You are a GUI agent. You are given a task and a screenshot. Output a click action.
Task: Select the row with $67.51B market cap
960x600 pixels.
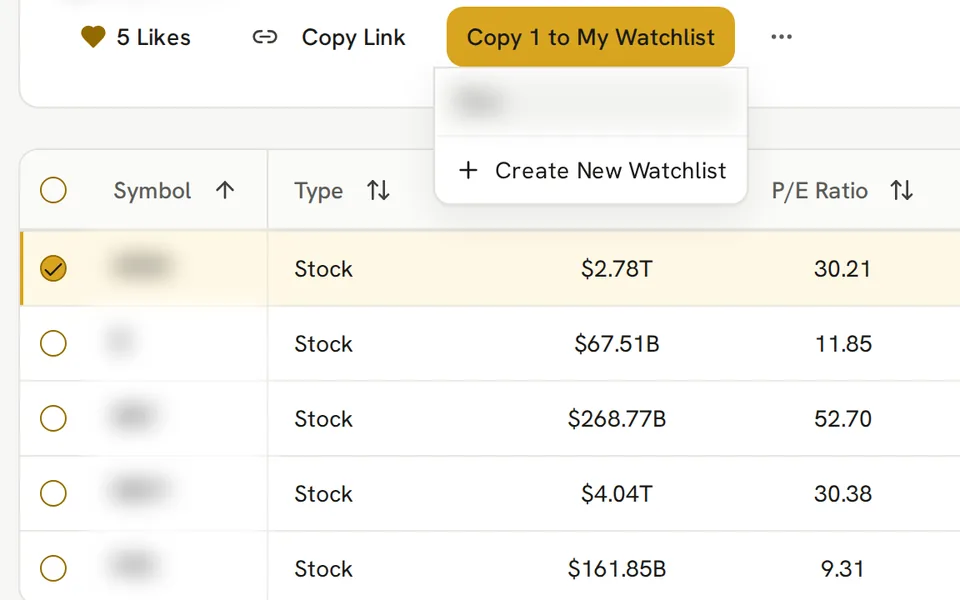pos(53,343)
